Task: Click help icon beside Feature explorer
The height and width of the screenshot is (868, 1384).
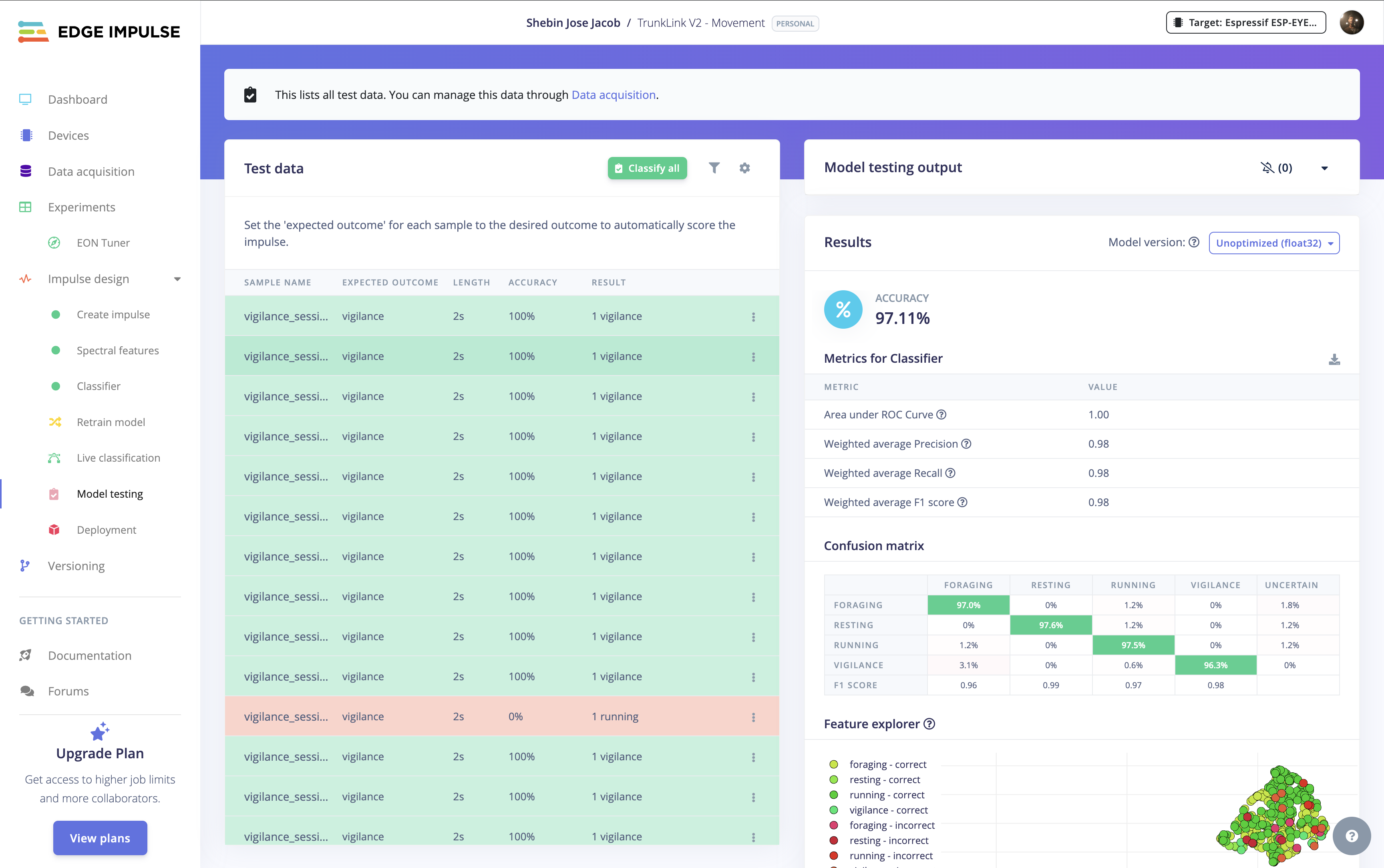Action: 929,724
